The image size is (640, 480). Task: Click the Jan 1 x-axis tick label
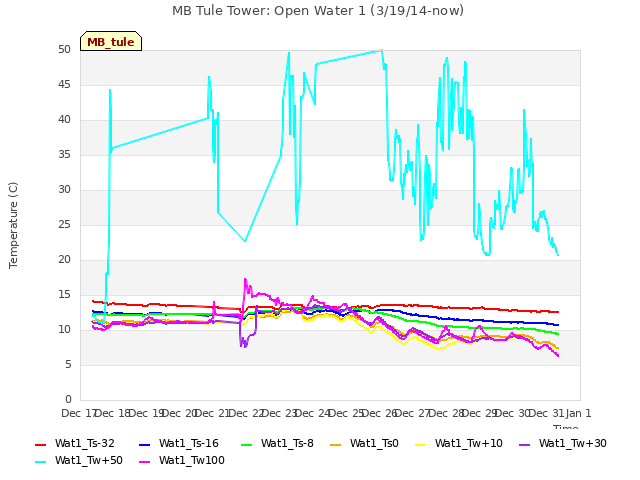(578, 413)
